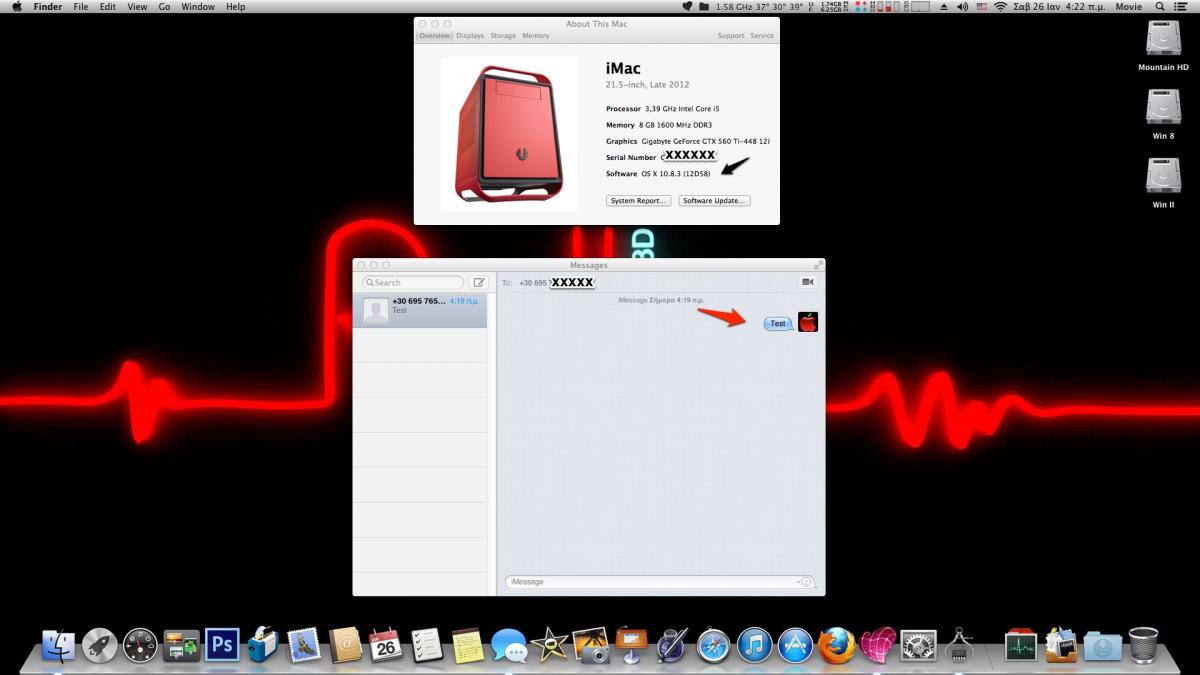Open the File menu
Image resolution: width=1200 pixels, height=675 pixels.
(x=81, y=6)
